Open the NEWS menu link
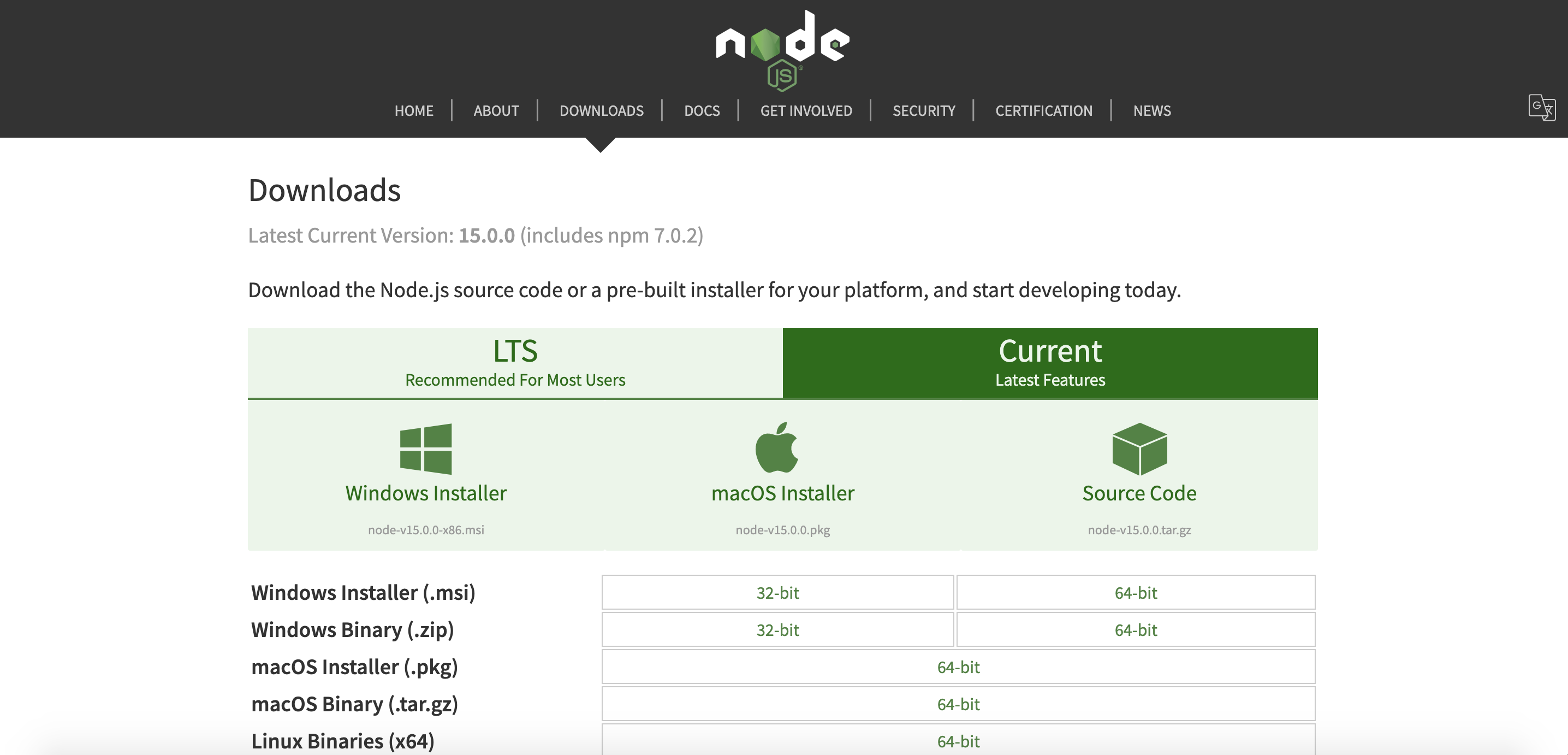1568x755 pixels. coord(1151,111)
